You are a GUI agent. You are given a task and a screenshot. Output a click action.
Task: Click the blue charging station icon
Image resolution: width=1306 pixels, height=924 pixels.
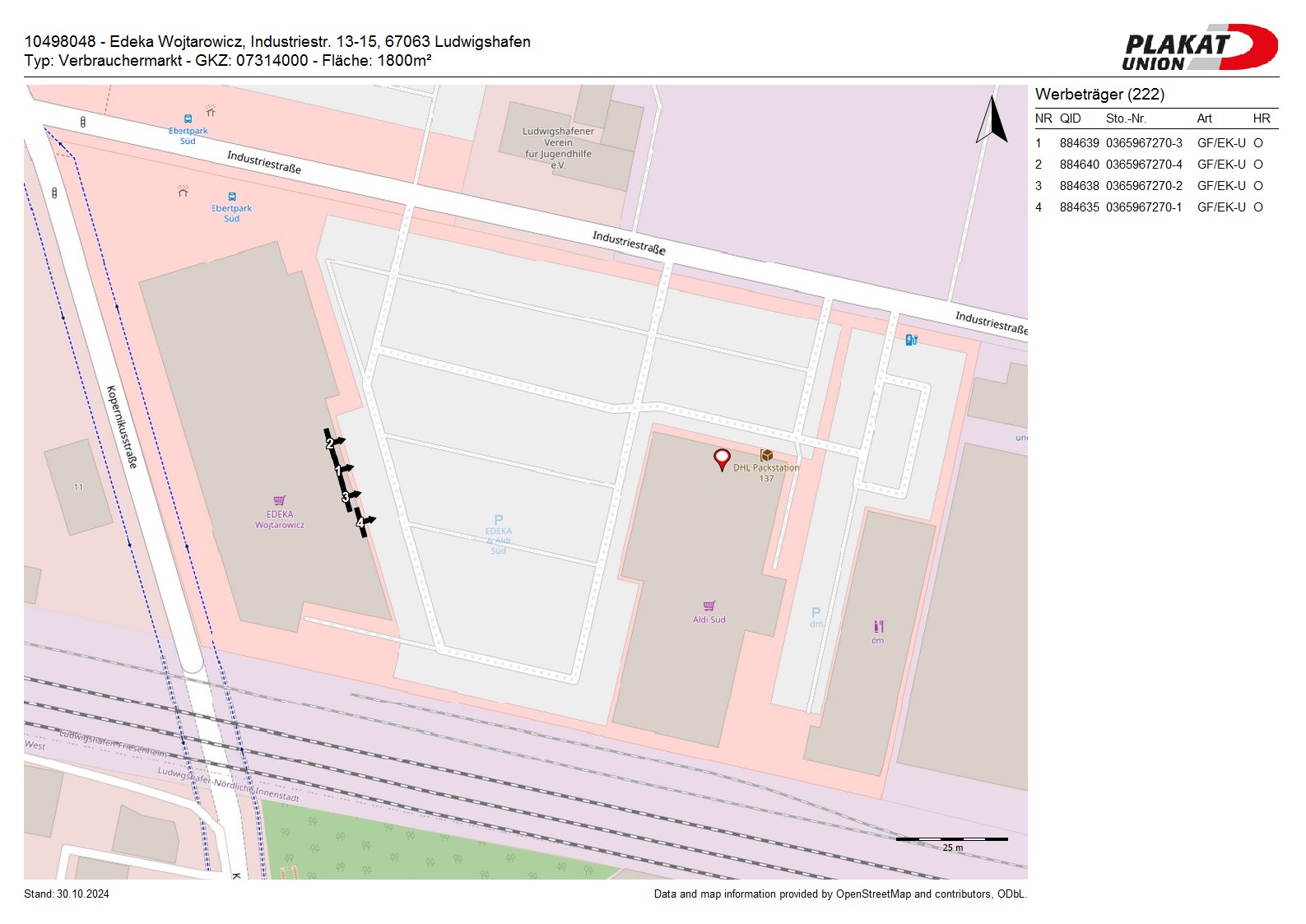(x=911, y=340)
